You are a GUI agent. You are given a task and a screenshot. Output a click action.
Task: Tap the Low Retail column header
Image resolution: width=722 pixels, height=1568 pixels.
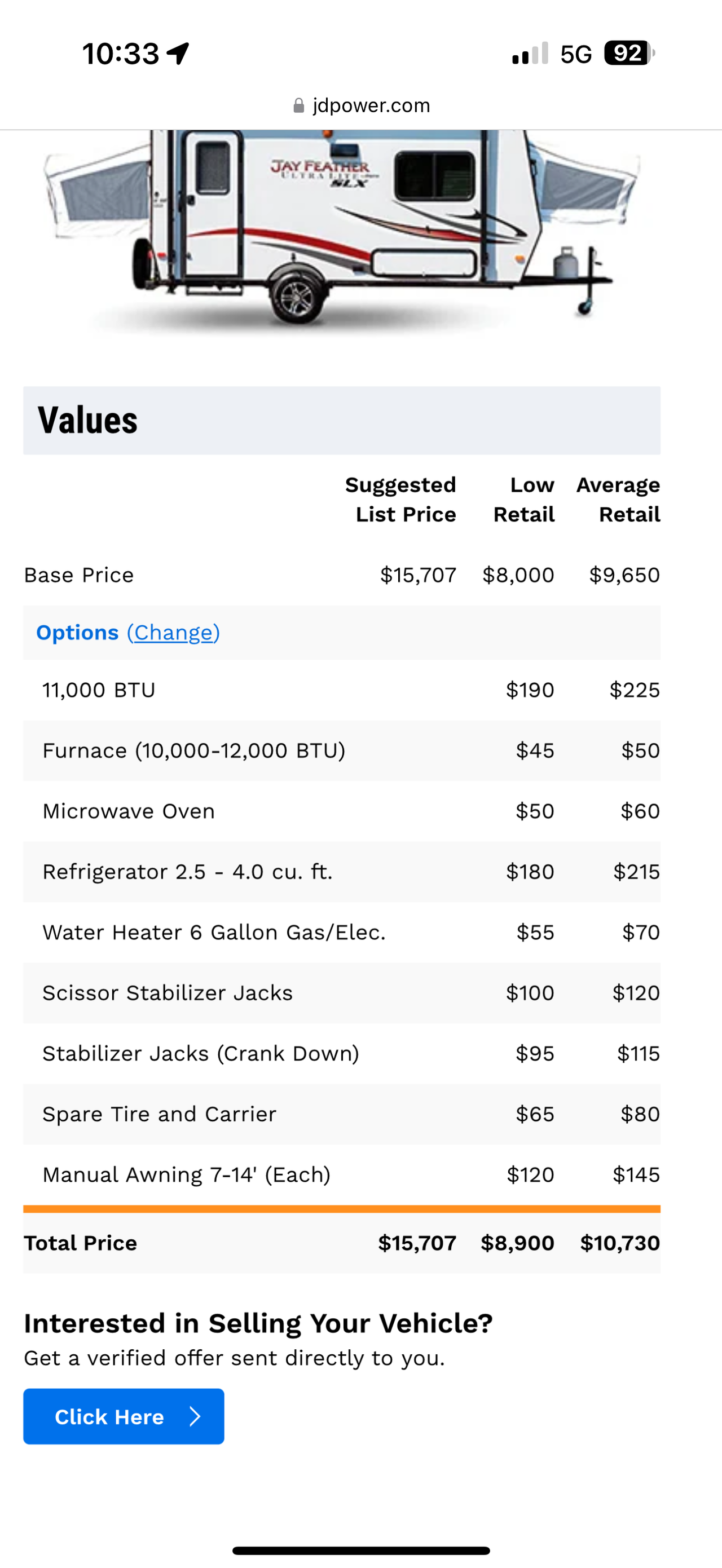click(x=524, y=499)
